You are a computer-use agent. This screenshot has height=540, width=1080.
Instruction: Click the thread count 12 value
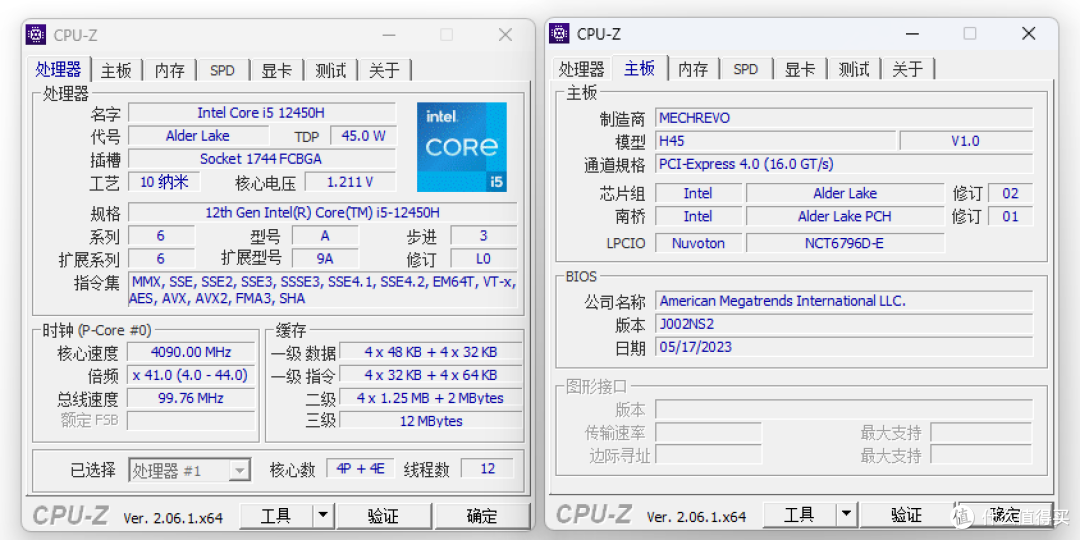click(488, 469)
